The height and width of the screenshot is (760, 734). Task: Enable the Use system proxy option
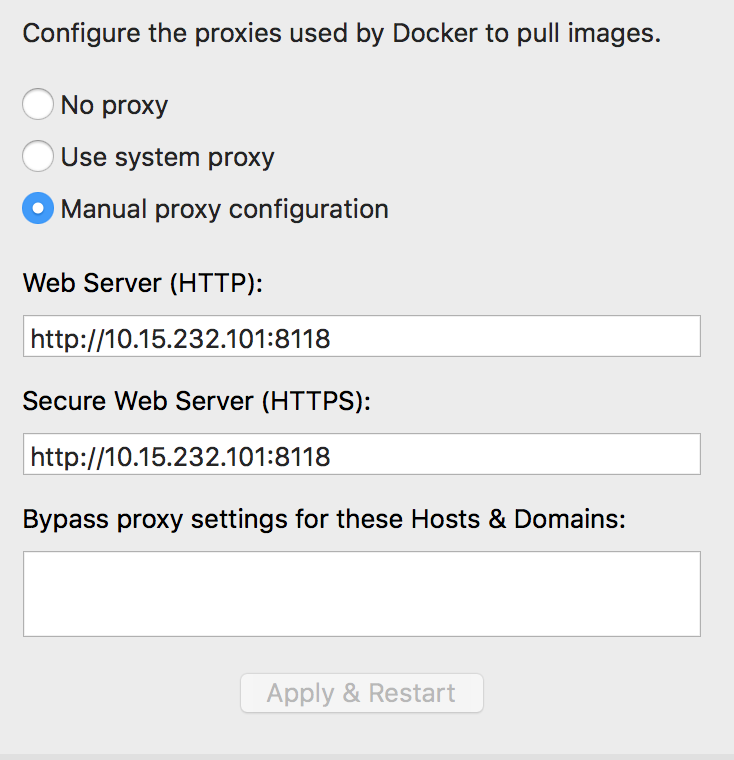pyautogui.click(x=37, y=156)
